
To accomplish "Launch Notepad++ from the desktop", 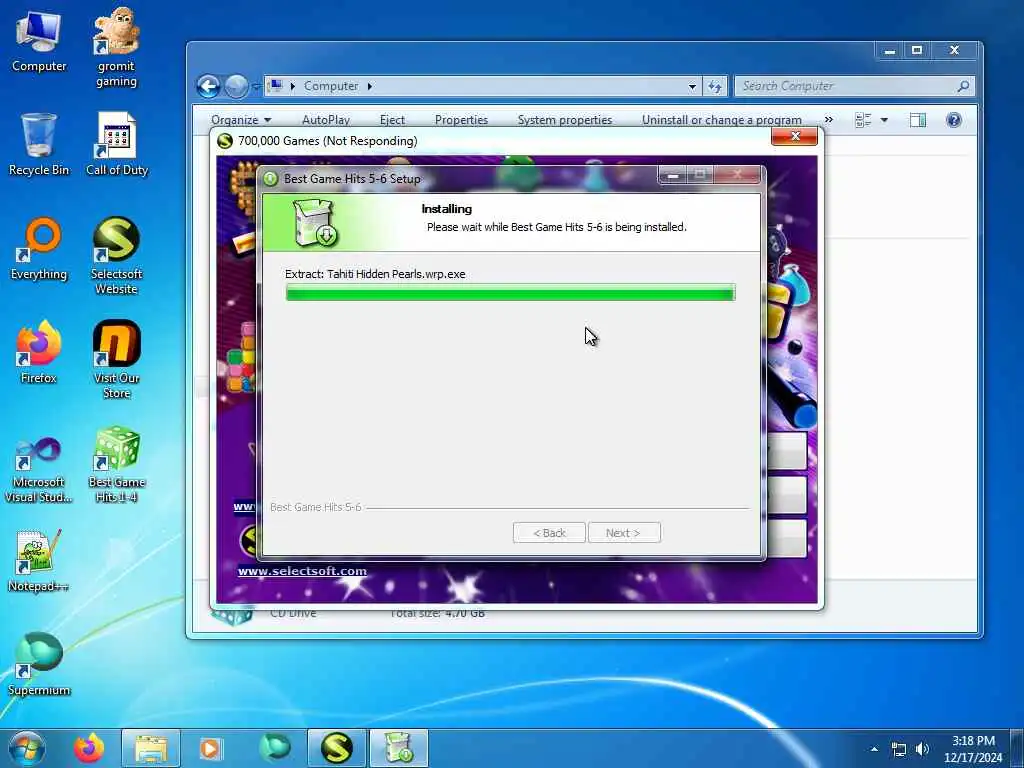I will [39, 560].
